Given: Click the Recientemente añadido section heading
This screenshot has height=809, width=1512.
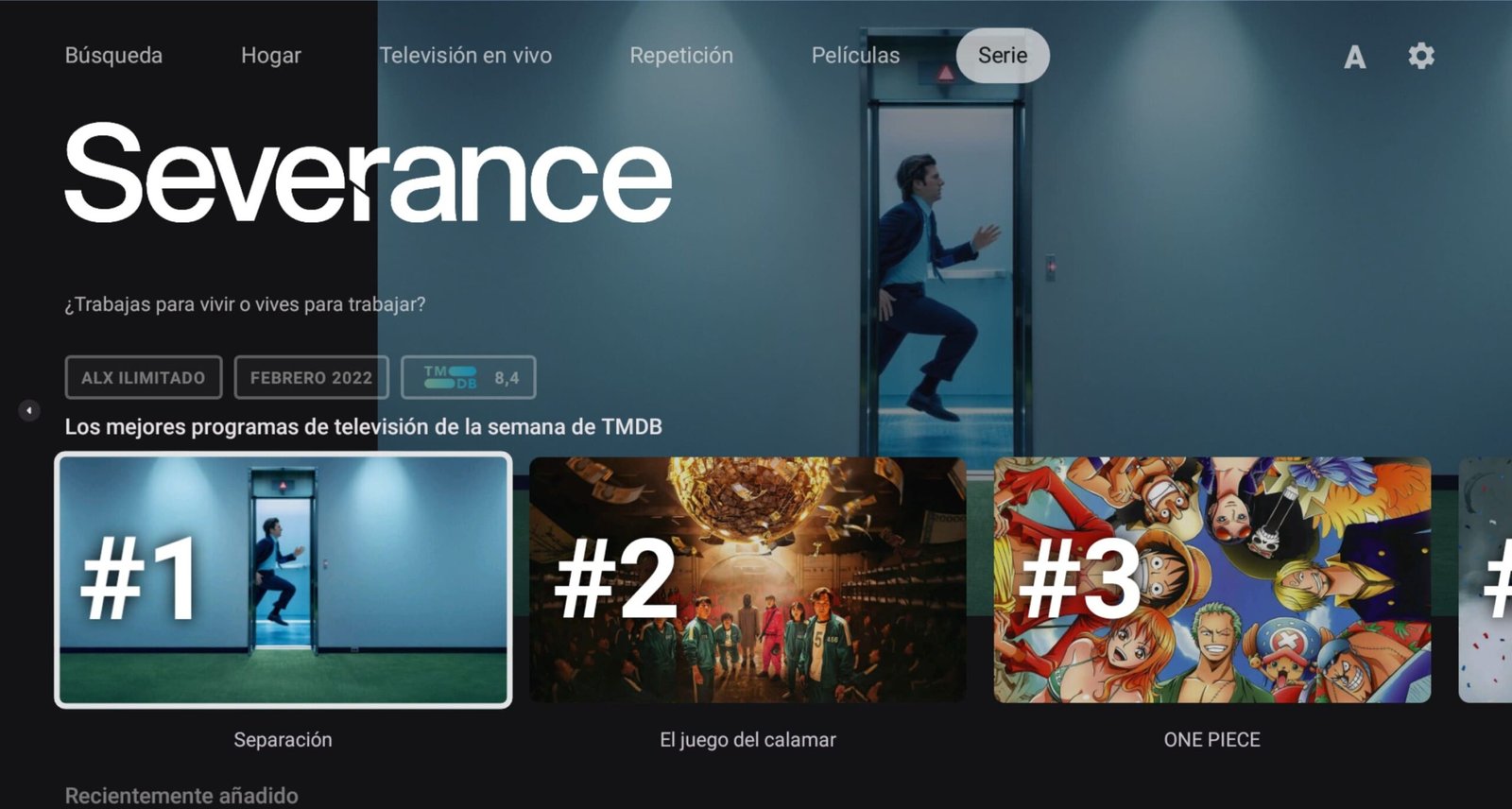Looking at the screenshot, I should tap(181, 796).
